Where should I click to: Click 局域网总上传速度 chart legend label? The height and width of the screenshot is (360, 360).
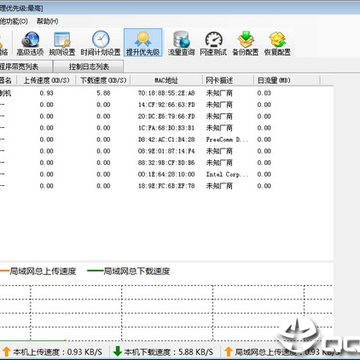43,271
